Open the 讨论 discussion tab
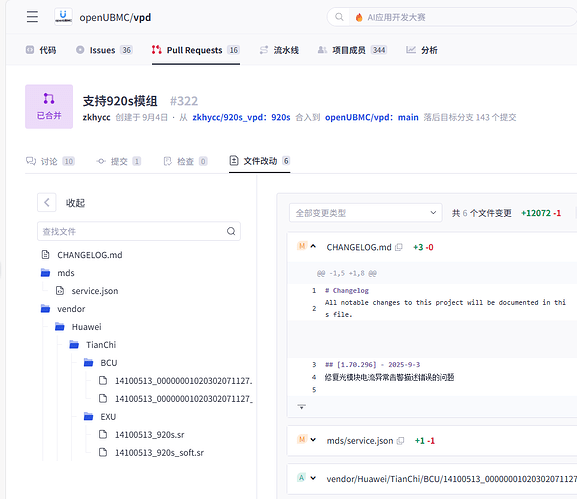 [50, 161]
